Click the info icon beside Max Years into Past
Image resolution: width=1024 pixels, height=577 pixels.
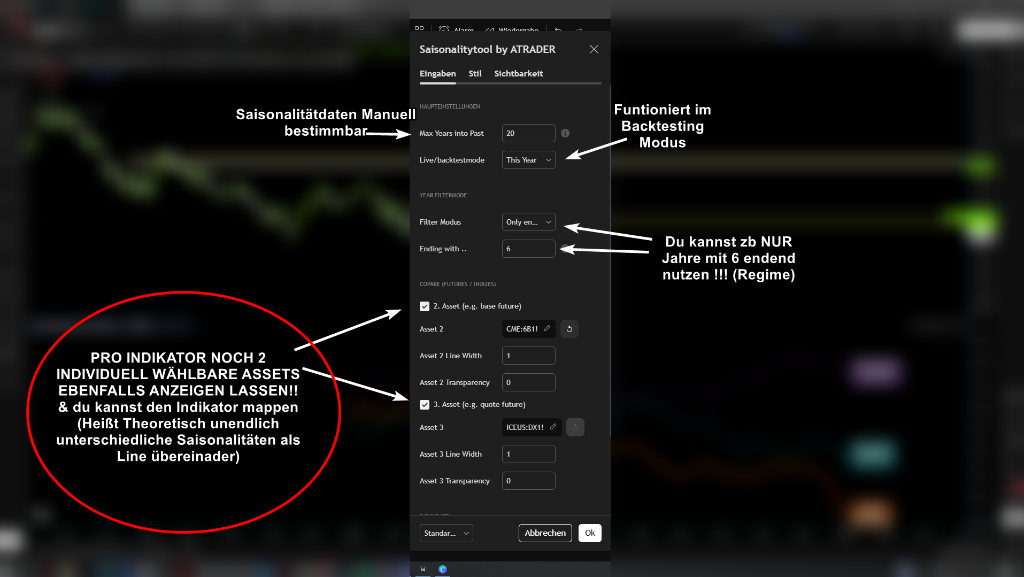[565, 133]
